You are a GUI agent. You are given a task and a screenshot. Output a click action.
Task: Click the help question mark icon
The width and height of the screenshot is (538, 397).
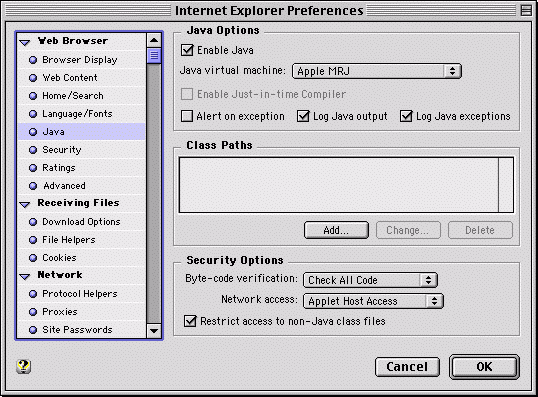click(x=23, y=366)
